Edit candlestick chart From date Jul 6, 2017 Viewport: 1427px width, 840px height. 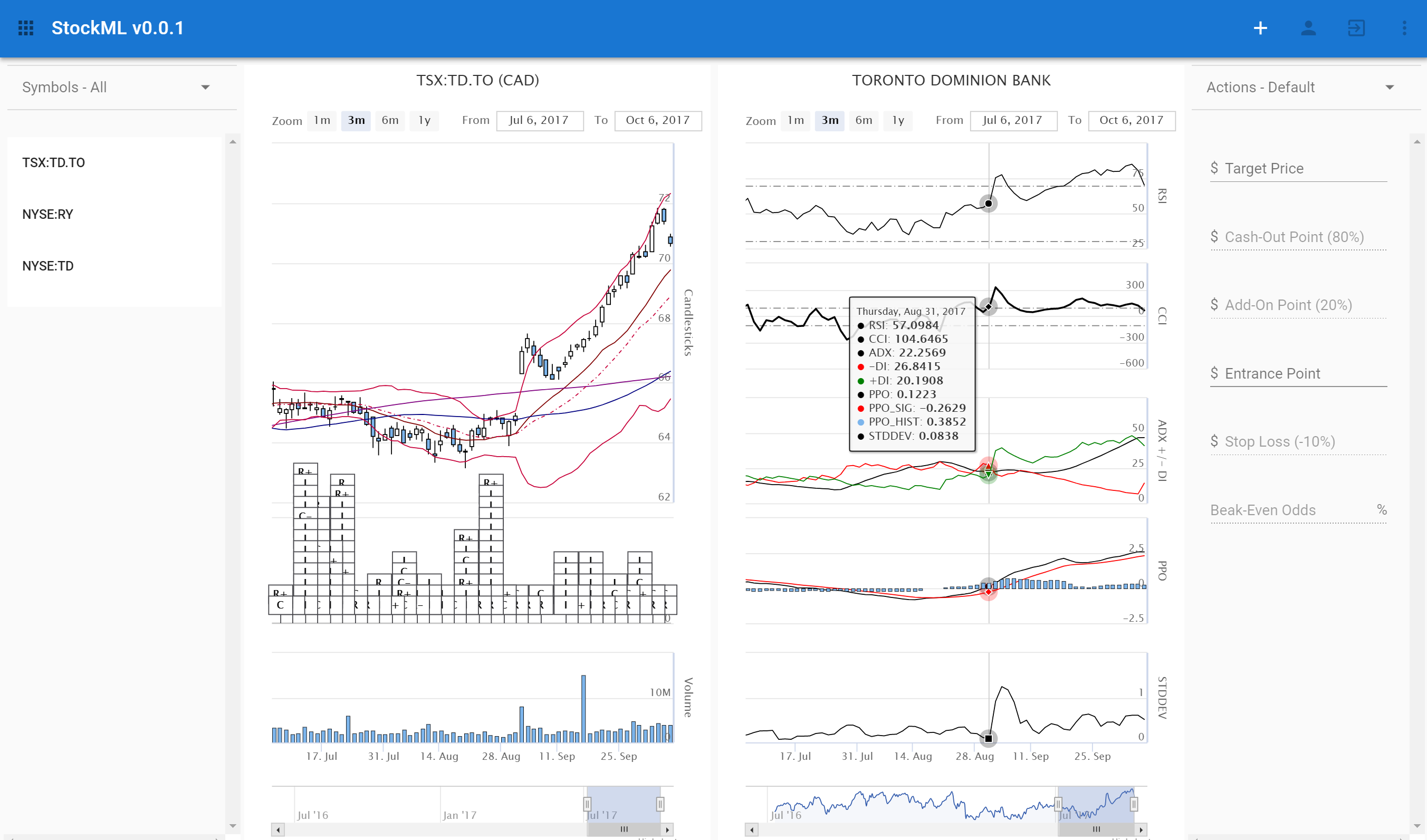[x=540, y=121]
